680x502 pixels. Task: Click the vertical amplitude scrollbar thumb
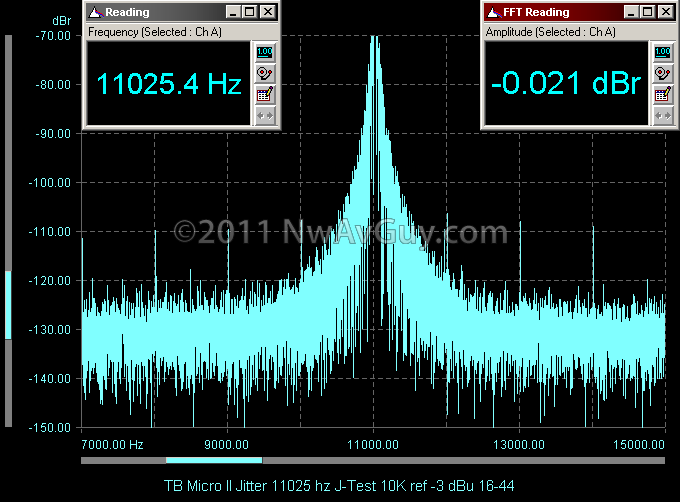coord(9,304)
